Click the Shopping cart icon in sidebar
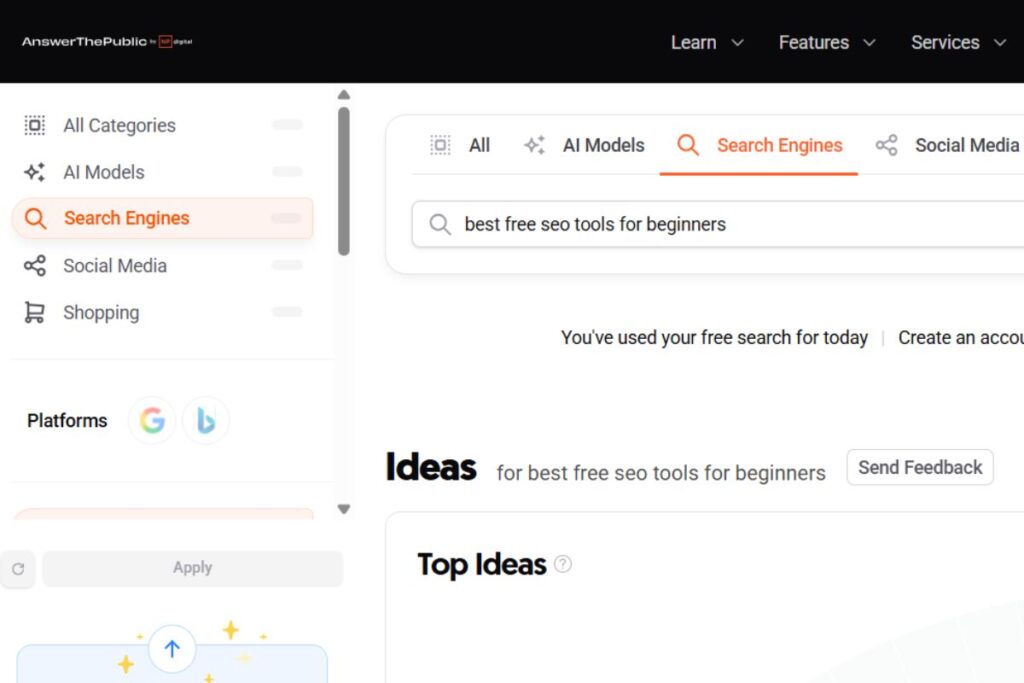The height and width of the screenshot is (683, 1024). point(34,312)
